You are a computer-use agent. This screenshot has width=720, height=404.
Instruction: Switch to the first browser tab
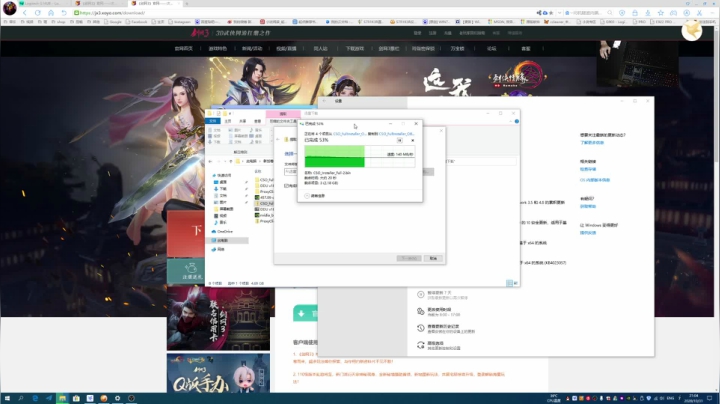[x=45, y=3]
